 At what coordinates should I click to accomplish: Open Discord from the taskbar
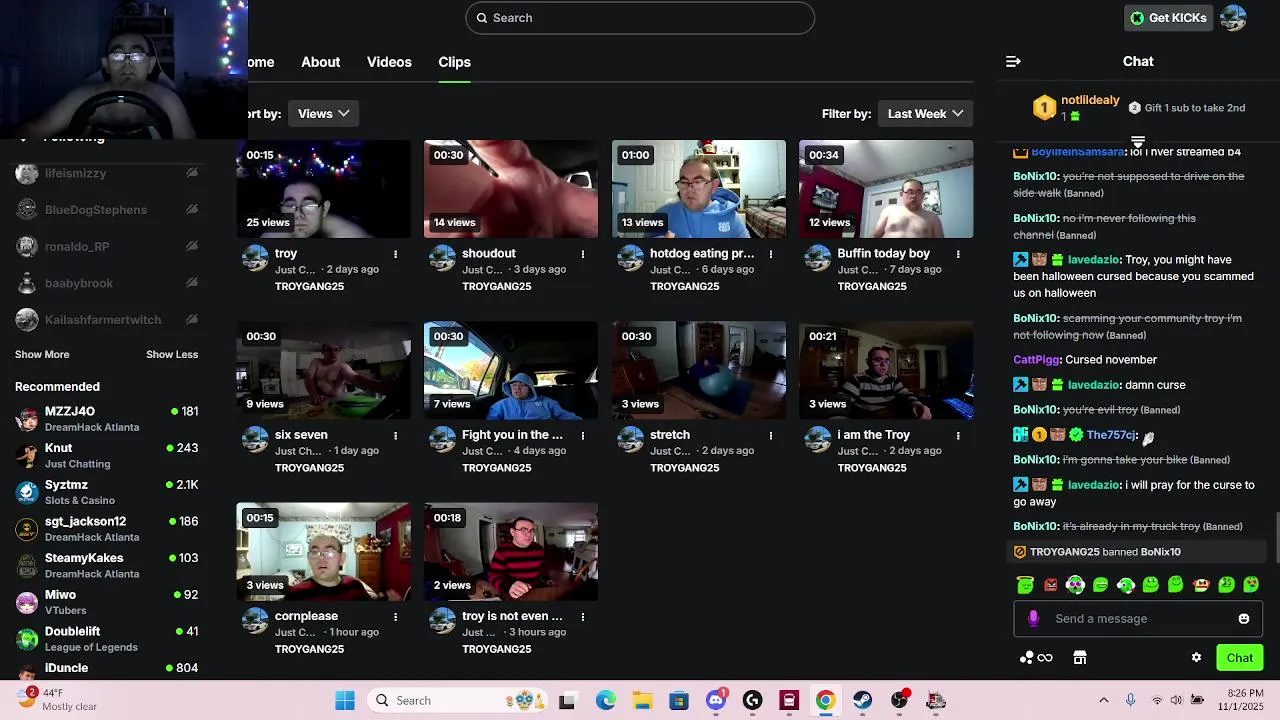tap(716, 700)
